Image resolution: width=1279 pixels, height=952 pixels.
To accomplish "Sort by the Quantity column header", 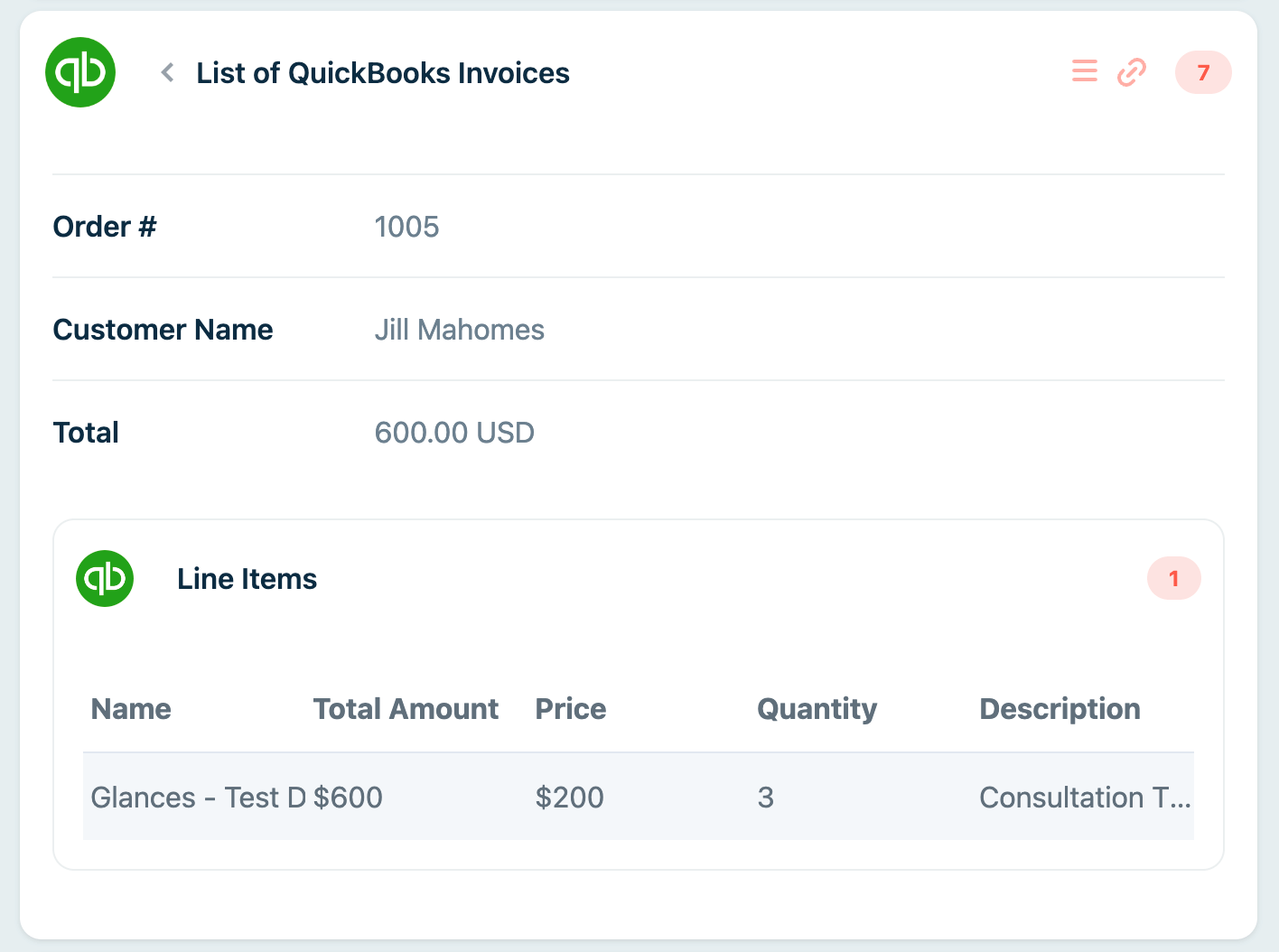I will coord(817,709).
